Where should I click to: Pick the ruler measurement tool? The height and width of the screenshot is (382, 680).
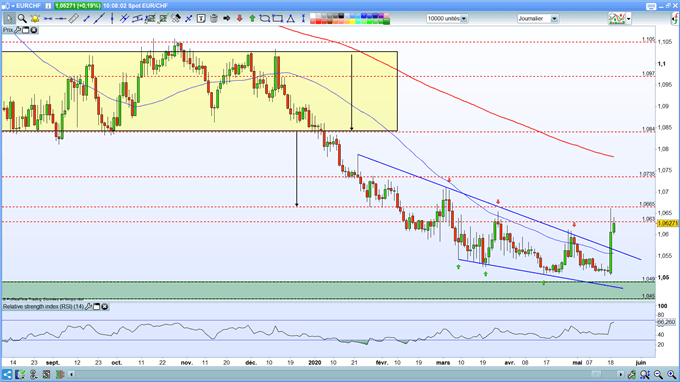(74, 19)
